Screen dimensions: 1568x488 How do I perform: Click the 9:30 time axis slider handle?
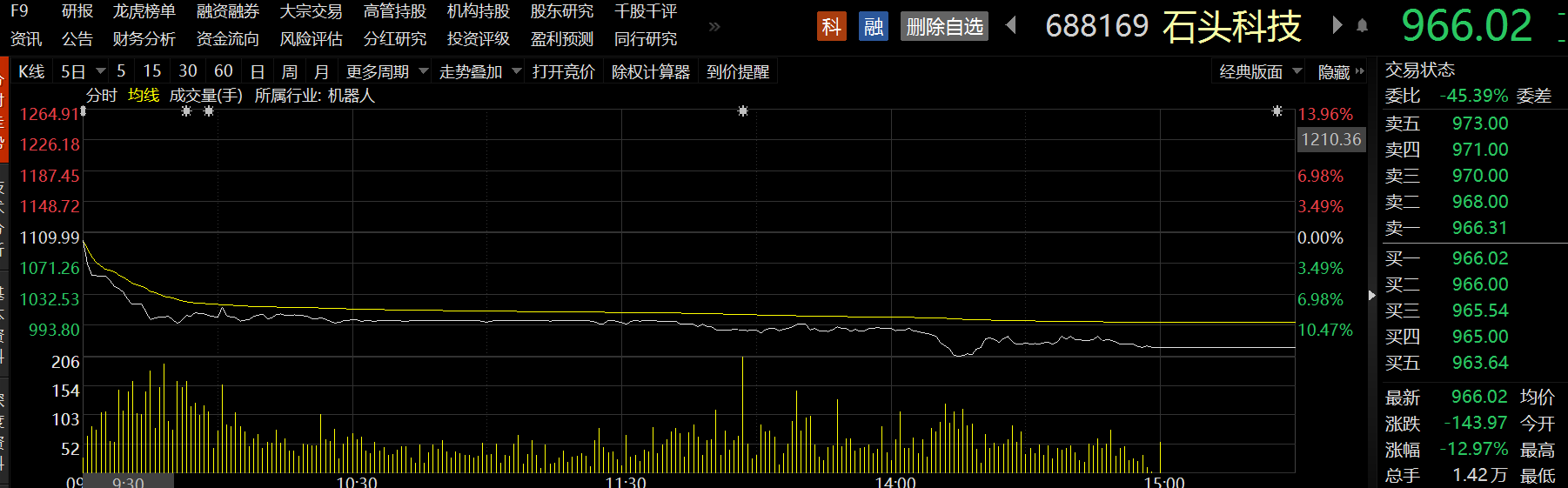pyautogui.click(x=129, y=481)
